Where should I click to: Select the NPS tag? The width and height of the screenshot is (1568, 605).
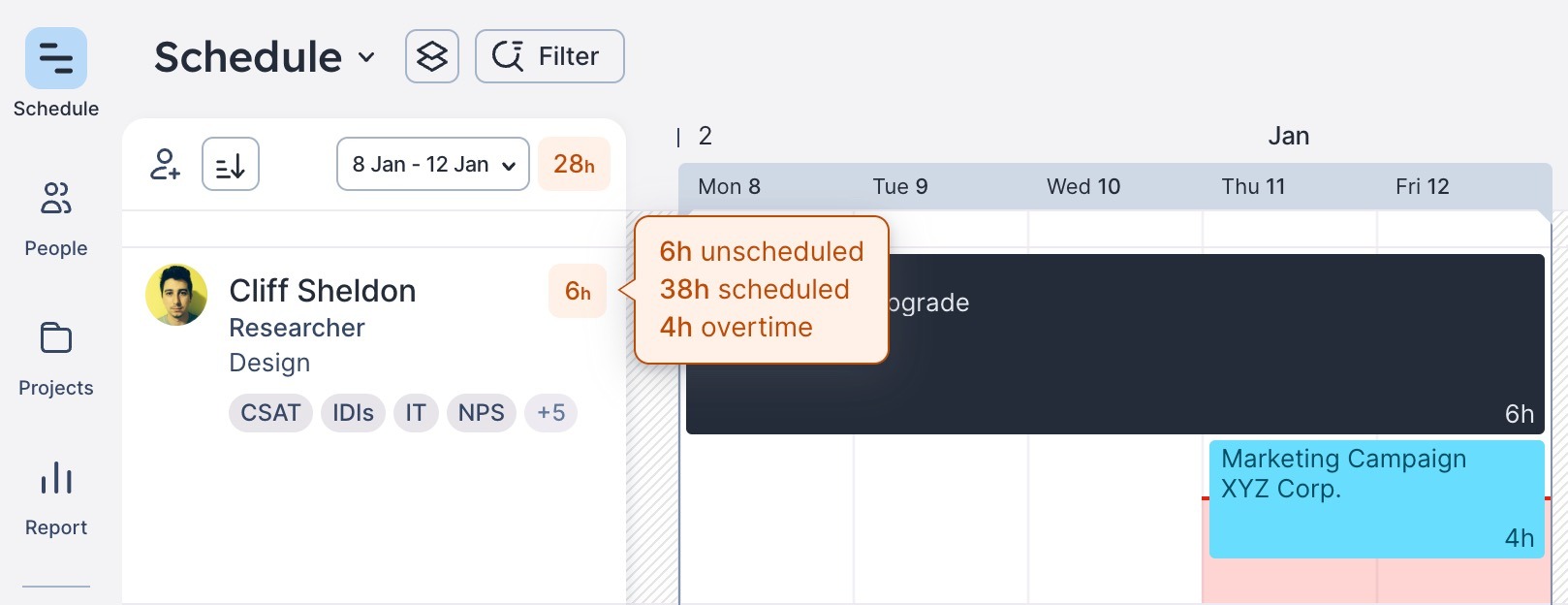click(x=481, y=413)
